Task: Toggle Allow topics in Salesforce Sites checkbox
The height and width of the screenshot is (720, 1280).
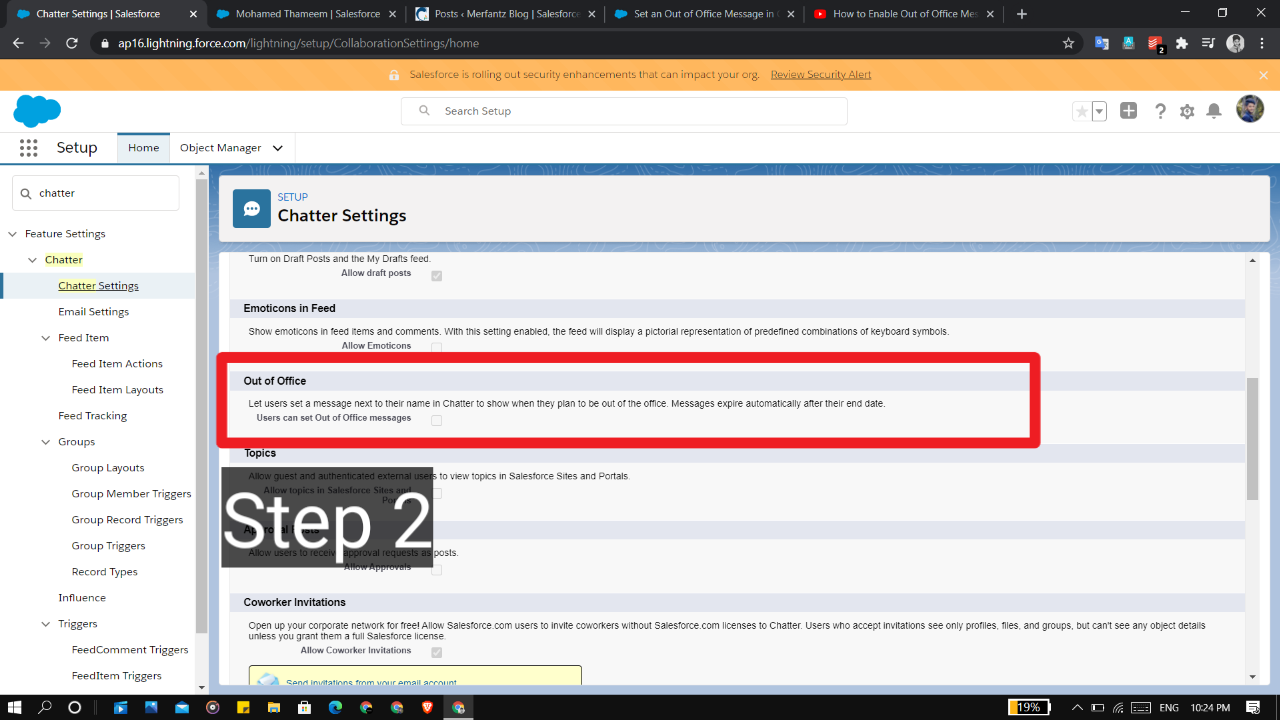Action: click(x=436, y=493)
